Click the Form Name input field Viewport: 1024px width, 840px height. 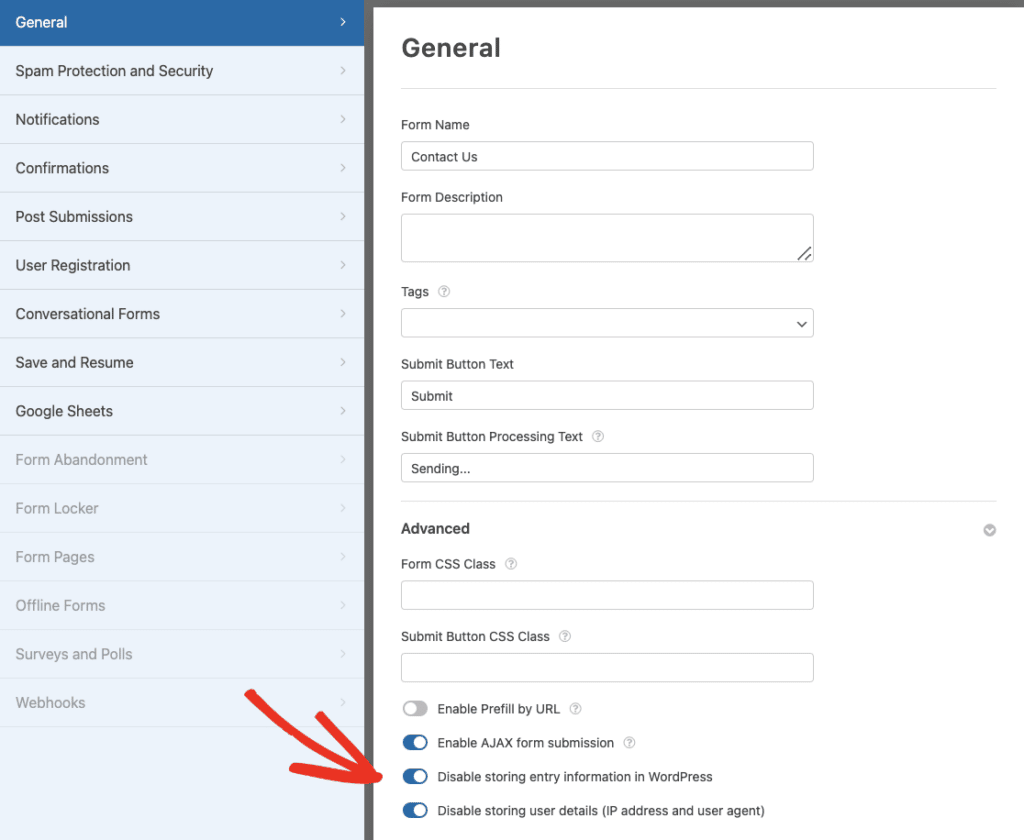coord(607,156)
